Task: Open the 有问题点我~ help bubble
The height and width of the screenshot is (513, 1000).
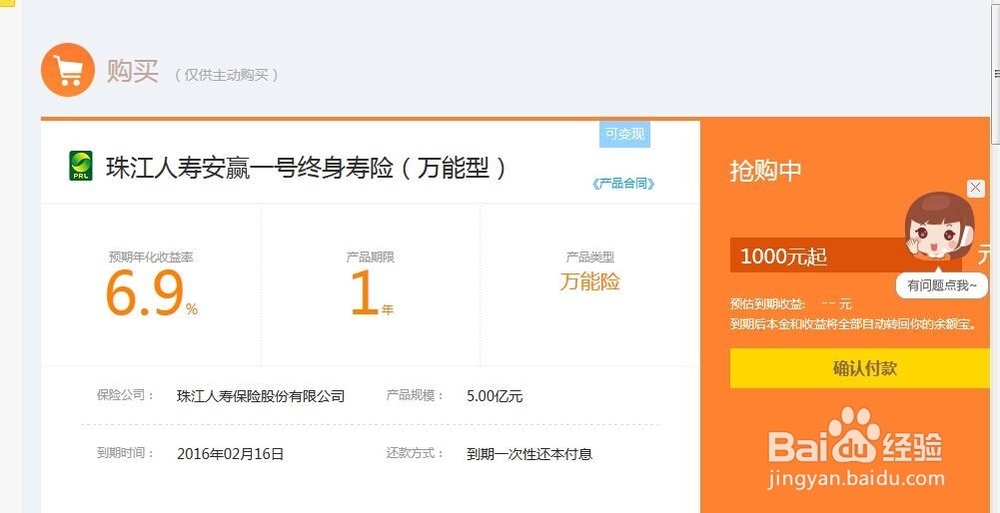Action: (941, 286)
